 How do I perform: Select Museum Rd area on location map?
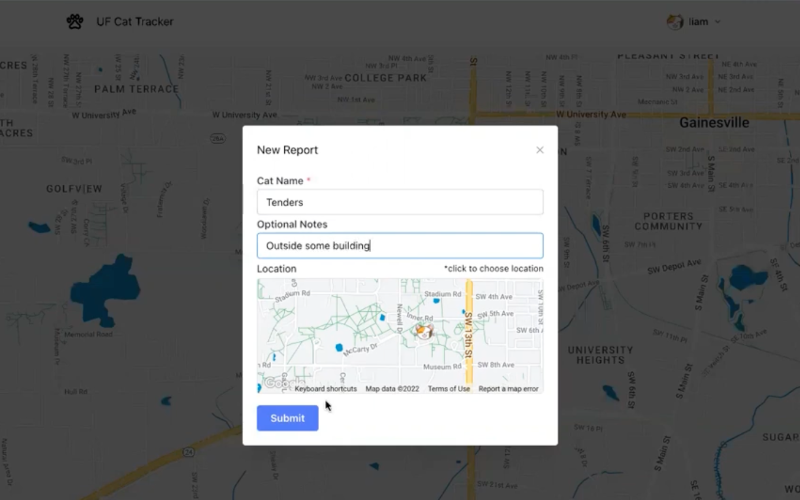click(441, 367)
